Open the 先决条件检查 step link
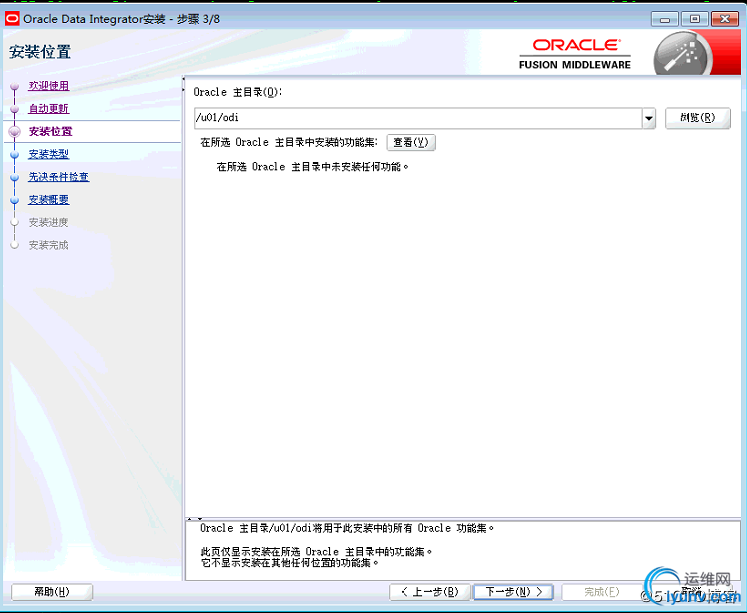Image resolution: width=747 pixels, height=613 pixels. 59,177
